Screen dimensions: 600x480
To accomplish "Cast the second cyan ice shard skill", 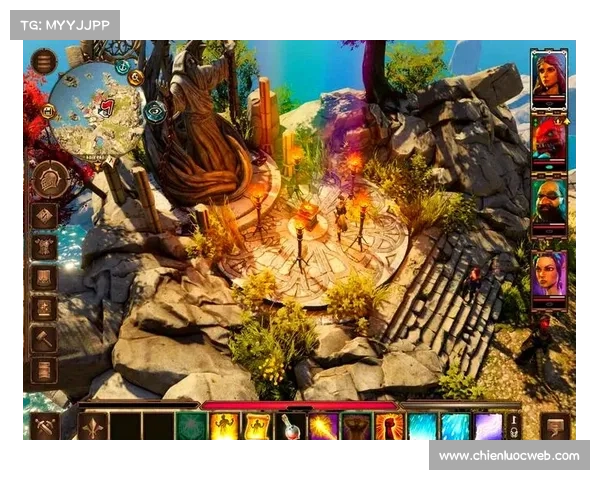I will (x=455, y=426).
